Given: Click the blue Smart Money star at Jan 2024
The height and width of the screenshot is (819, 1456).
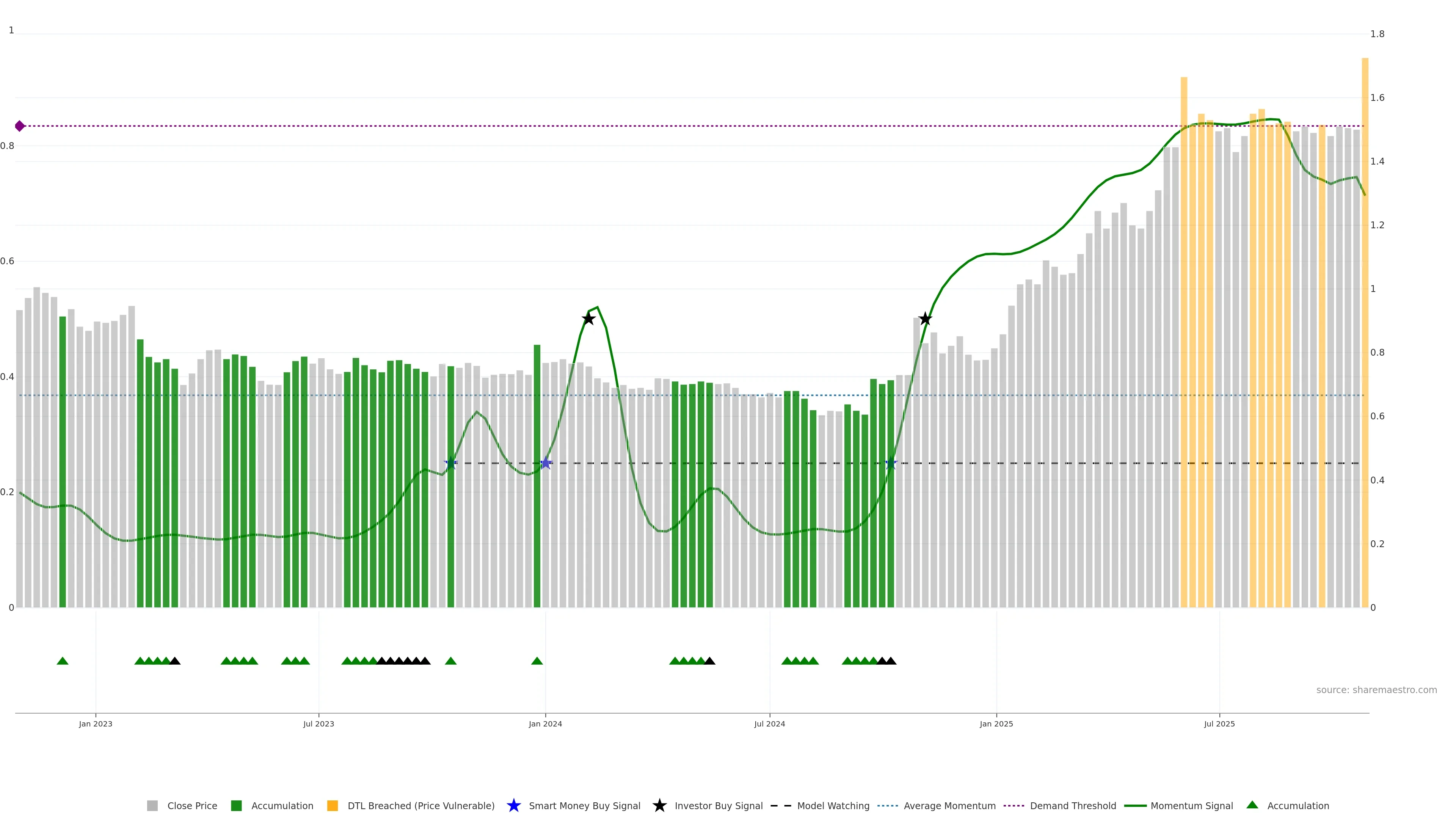Looking at the screenshot, I should tap(546, 463).
